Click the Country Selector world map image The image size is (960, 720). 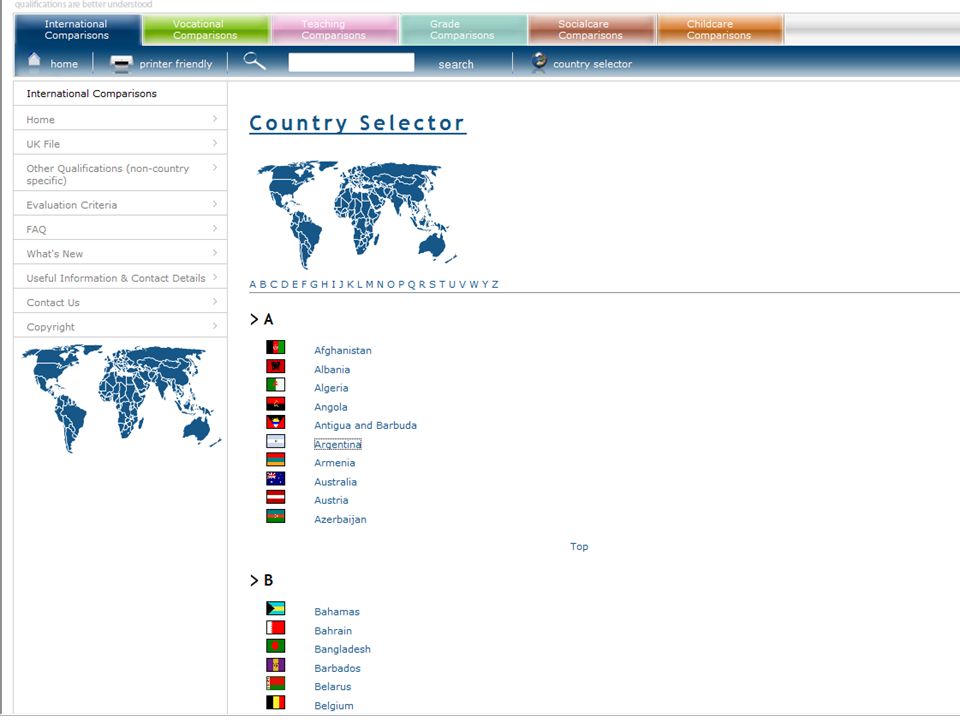click(356, 214)
